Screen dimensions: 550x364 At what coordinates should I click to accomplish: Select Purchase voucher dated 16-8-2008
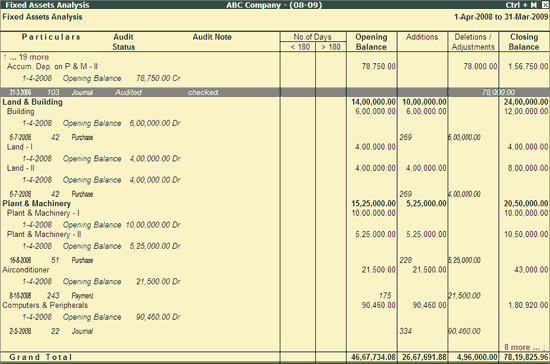tap(275, 260)
